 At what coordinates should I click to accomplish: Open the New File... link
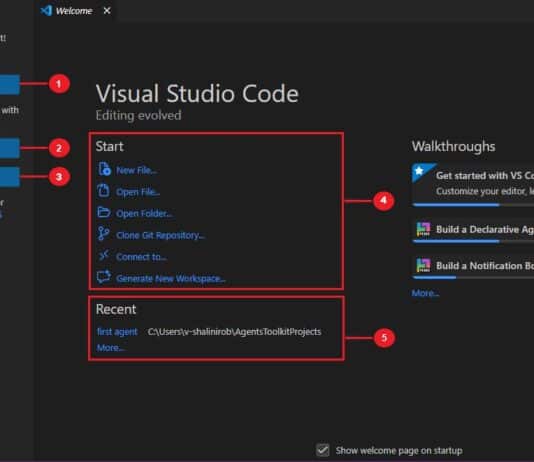click(137, 170)
